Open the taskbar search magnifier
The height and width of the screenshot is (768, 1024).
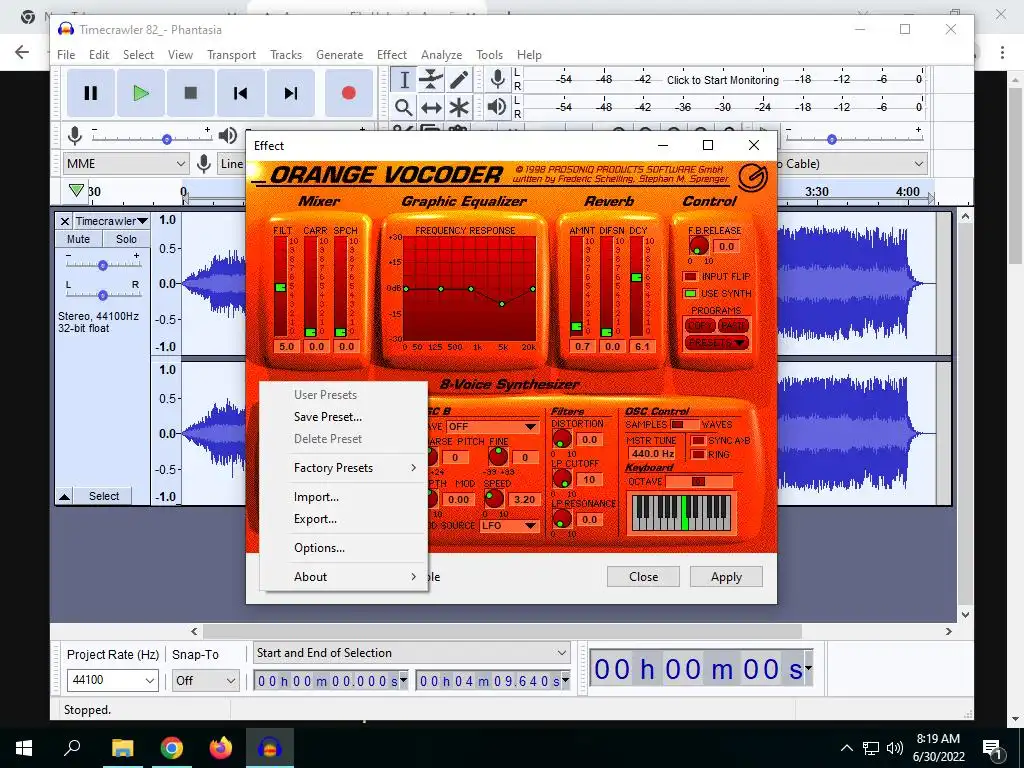[x=72, y=746]
